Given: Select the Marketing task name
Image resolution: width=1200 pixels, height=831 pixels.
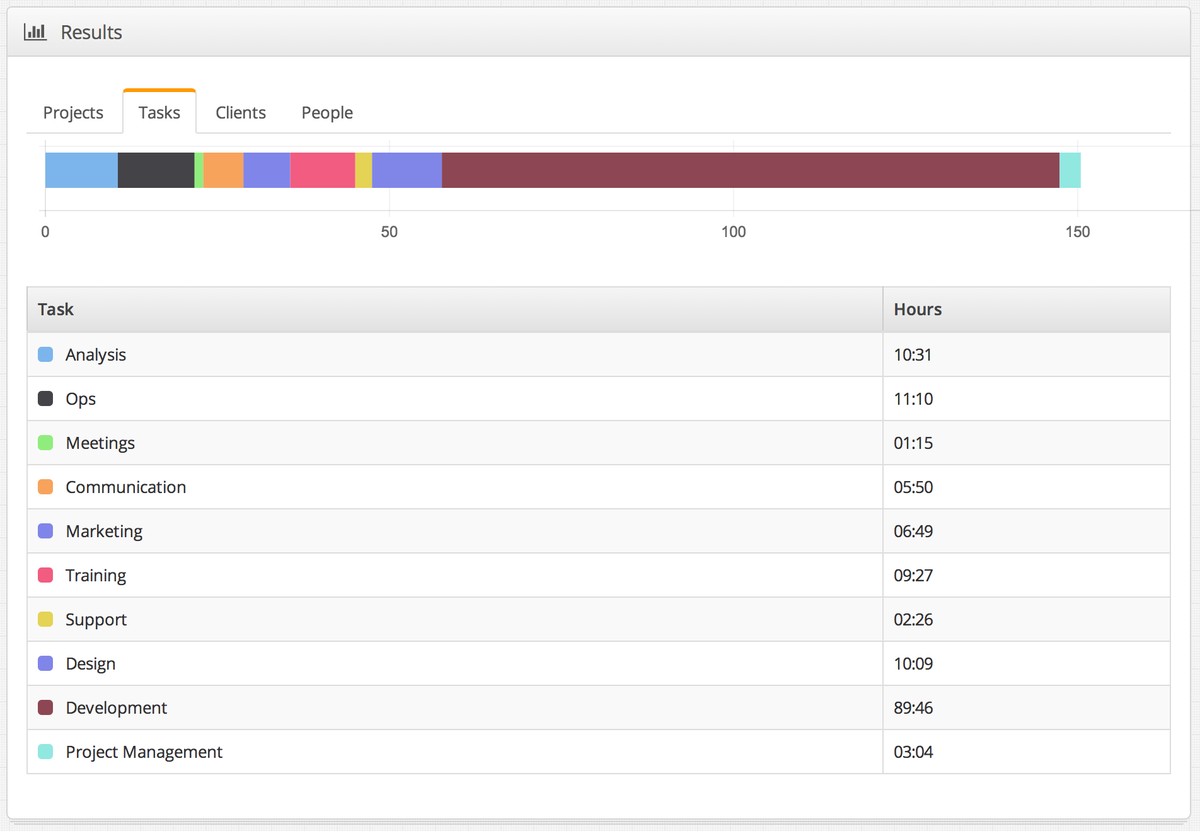Looking at the screenshot, I should 104,531.
